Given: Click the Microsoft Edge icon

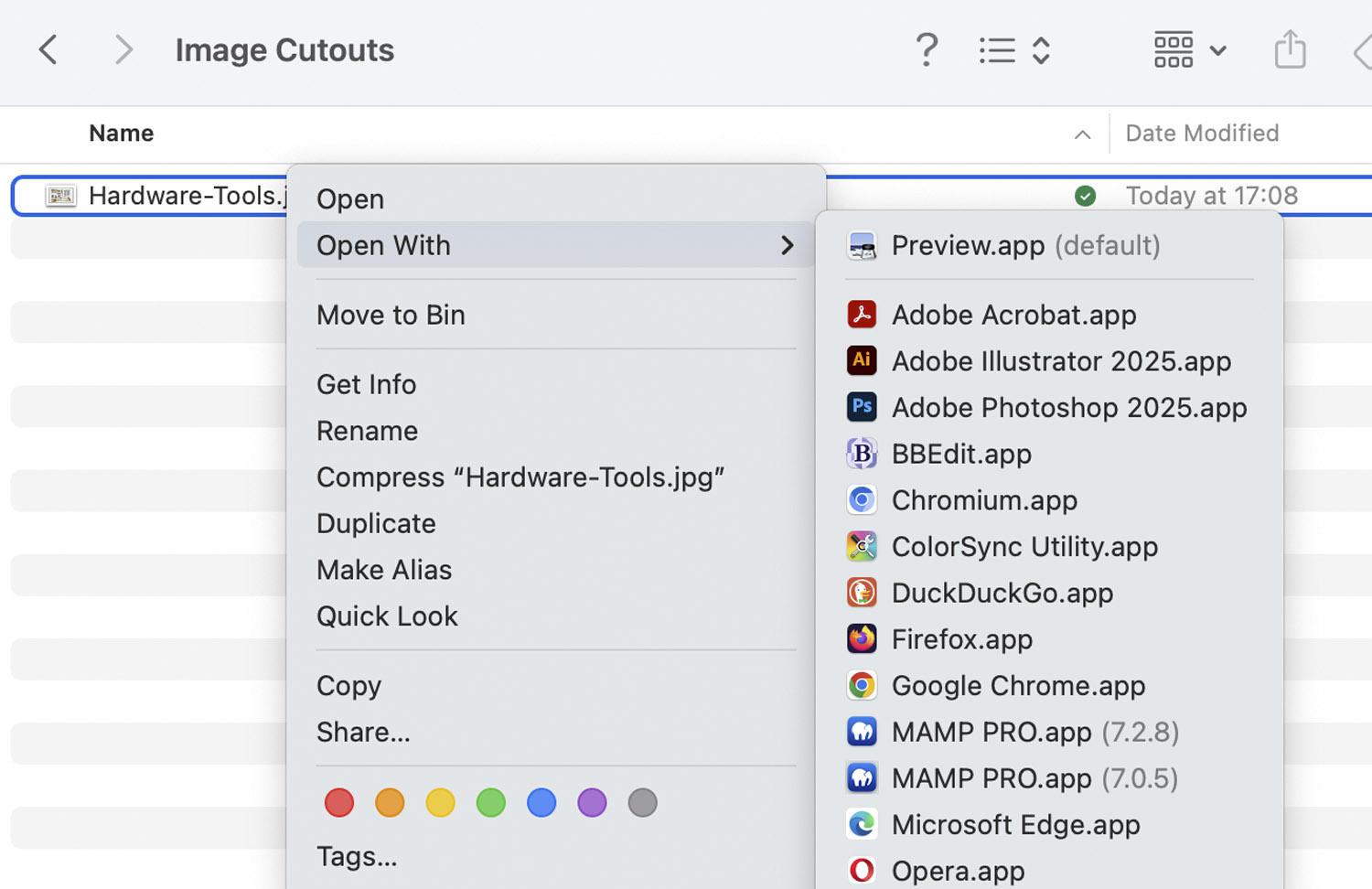Looking at the screenshot, I should [862, 824].
